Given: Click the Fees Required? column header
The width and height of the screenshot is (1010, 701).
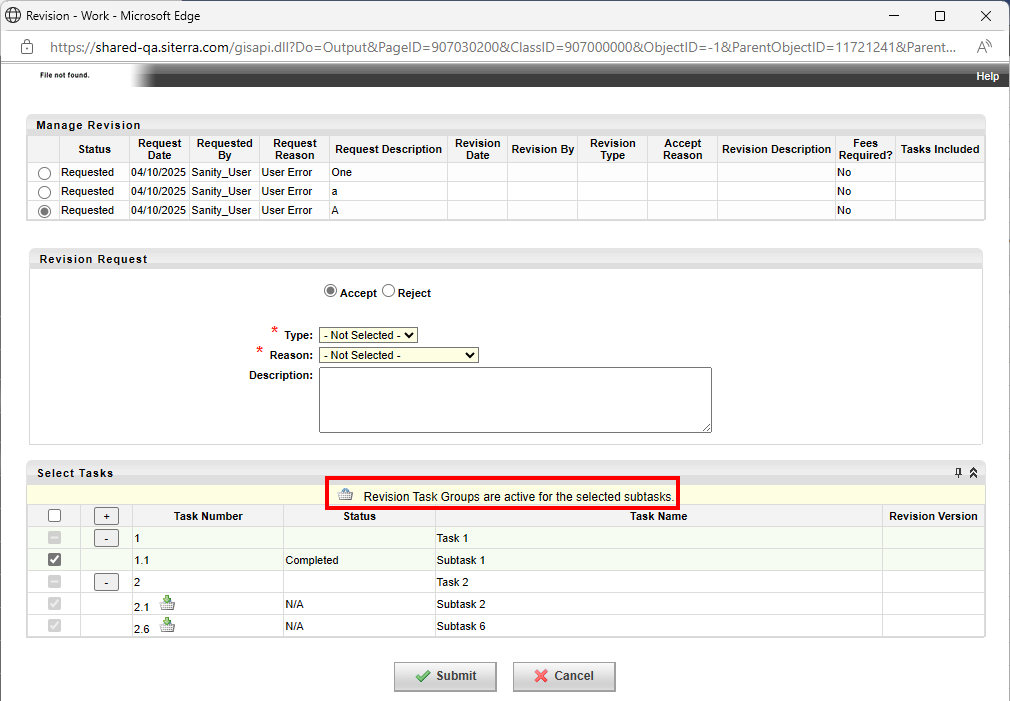Looking at the screenshot, I should pos(865,149).
